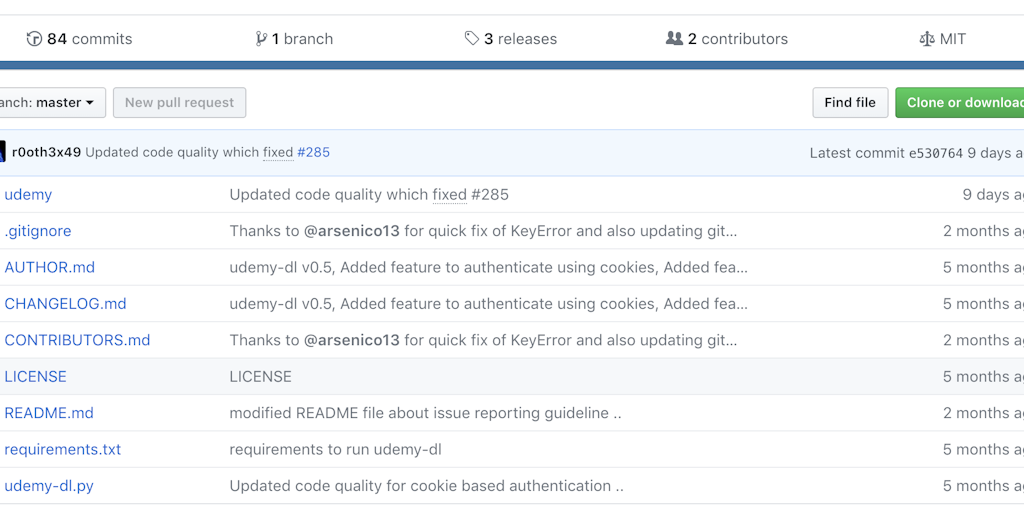Click the New pull request button
The image size is (1024, 512).
click(x=180, y=103)
